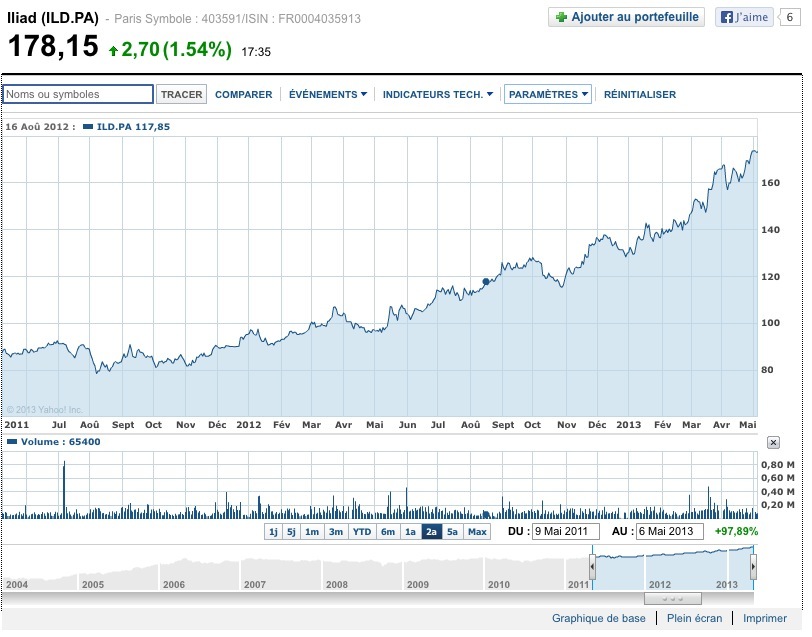
Task: Click the 16 Aoû 2012 date label
Action: tap(40, 127)
